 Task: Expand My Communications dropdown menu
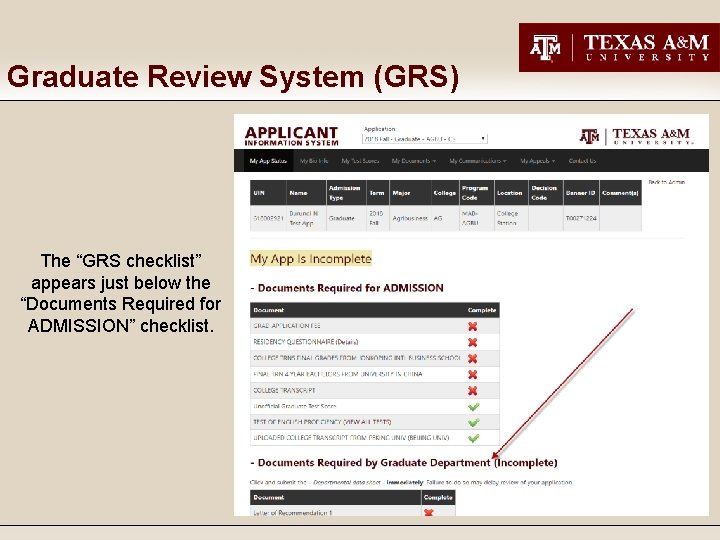tap(478, 161)
